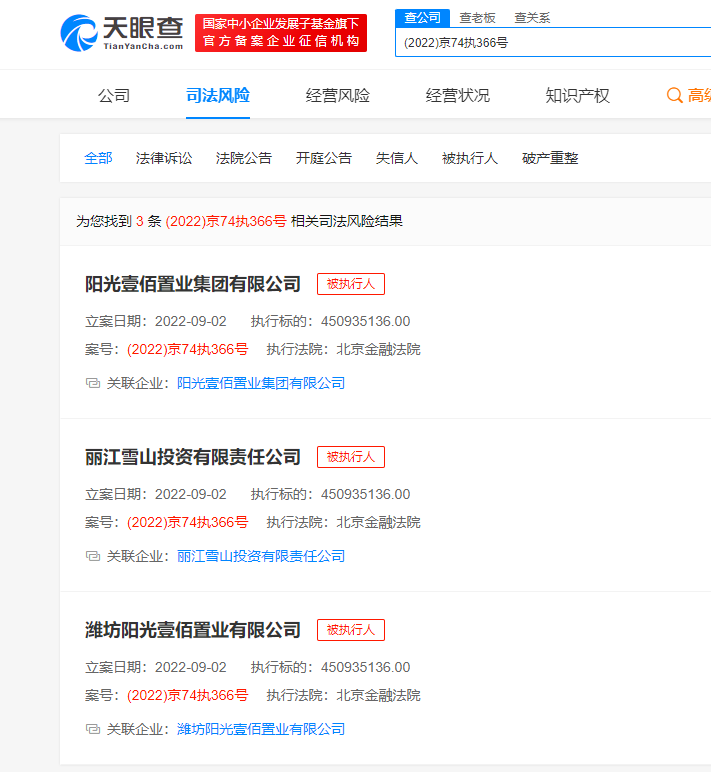The width and height of the screenshot is (711, 772).
Task: Switch to the 查关系 search tab
Action: click(532, 18)
